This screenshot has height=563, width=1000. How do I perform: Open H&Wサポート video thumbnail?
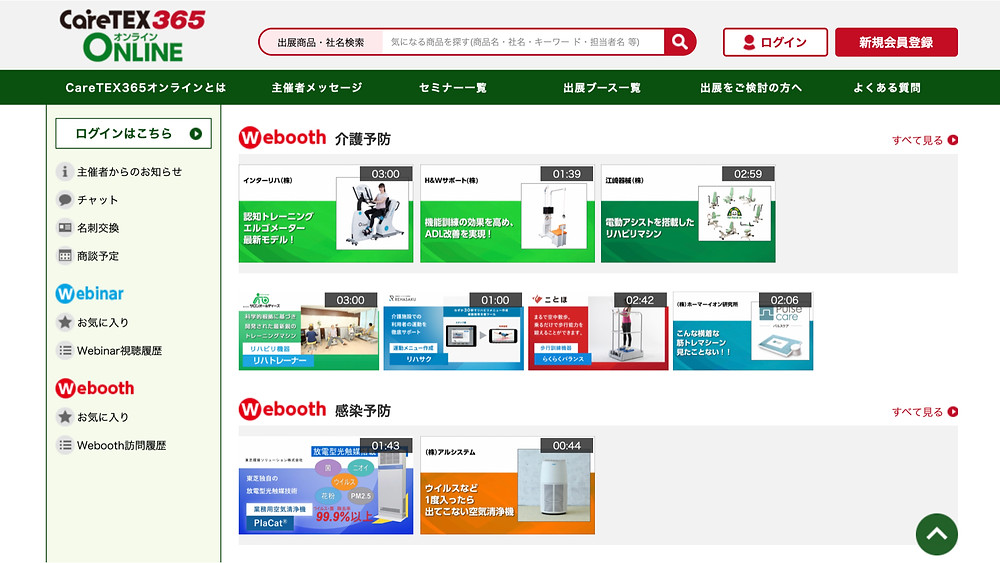507,214
